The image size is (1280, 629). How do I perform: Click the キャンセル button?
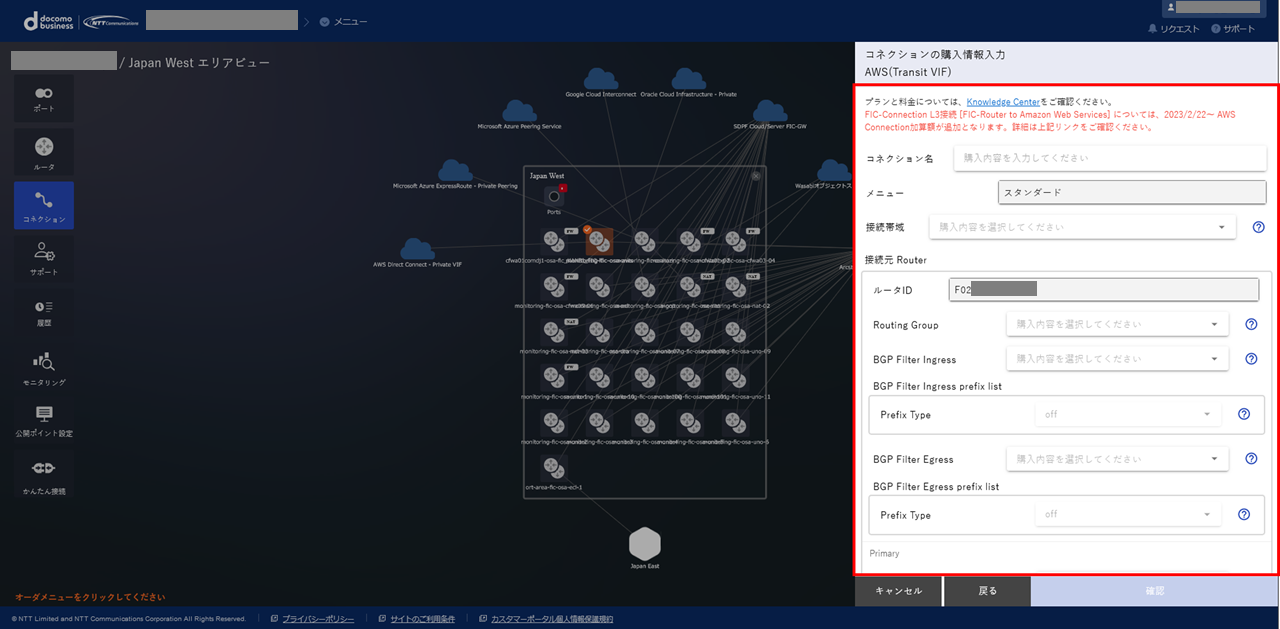point(897,590)
